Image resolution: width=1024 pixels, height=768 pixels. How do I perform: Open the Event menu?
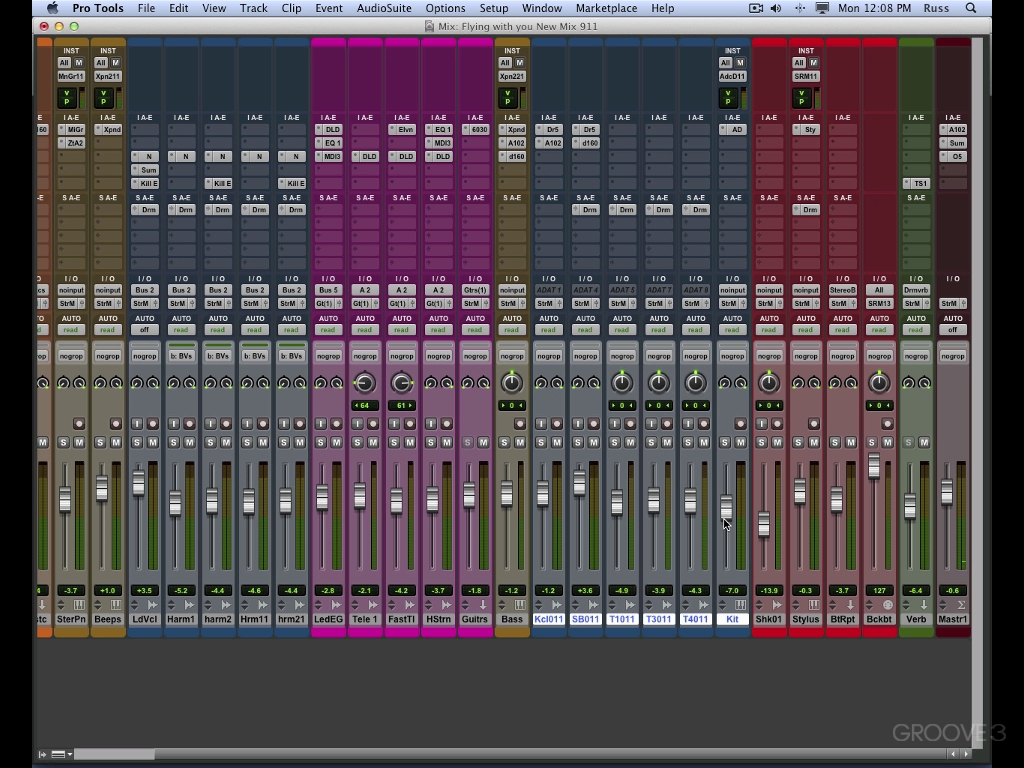[x=328, y=8]
